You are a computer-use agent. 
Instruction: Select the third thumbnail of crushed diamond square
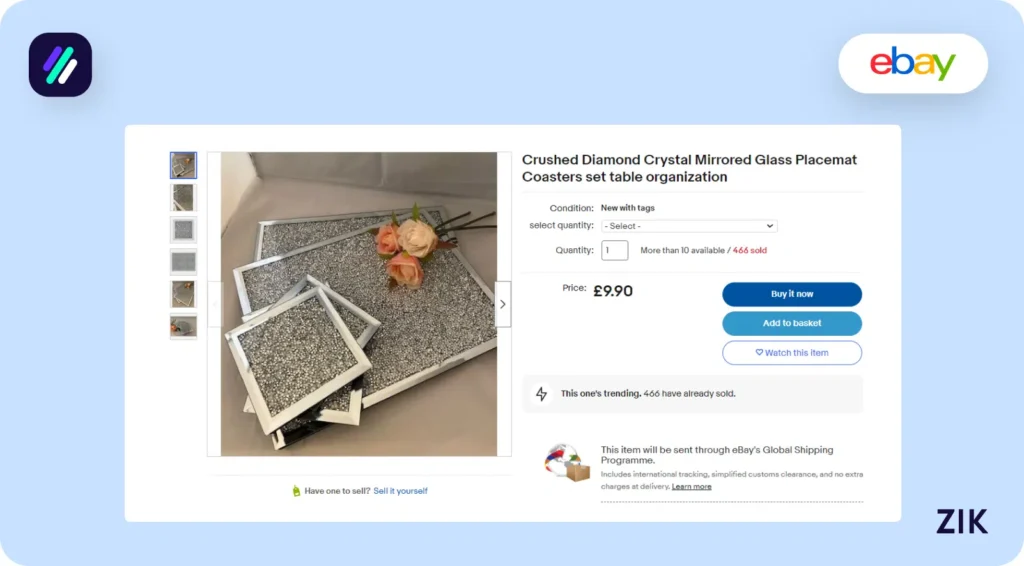pos(184,230)
